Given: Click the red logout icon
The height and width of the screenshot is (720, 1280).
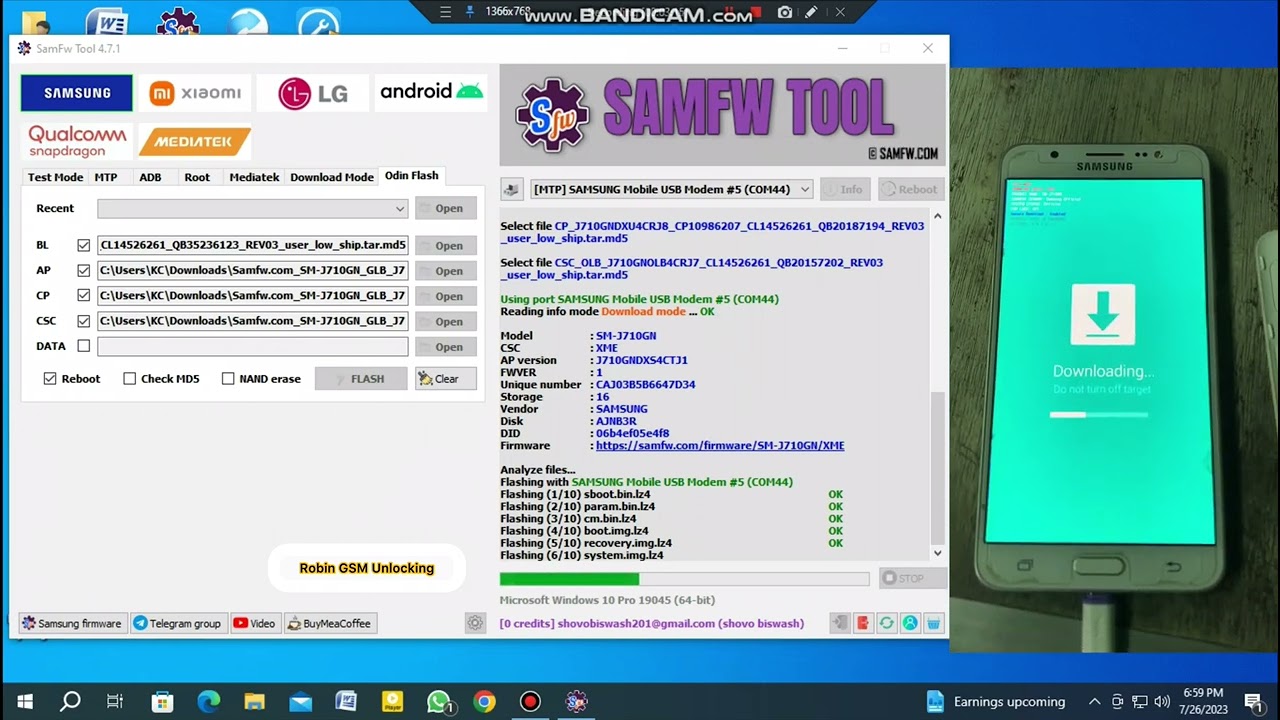Looking at the screenshot, I should [x=863, y=623].
